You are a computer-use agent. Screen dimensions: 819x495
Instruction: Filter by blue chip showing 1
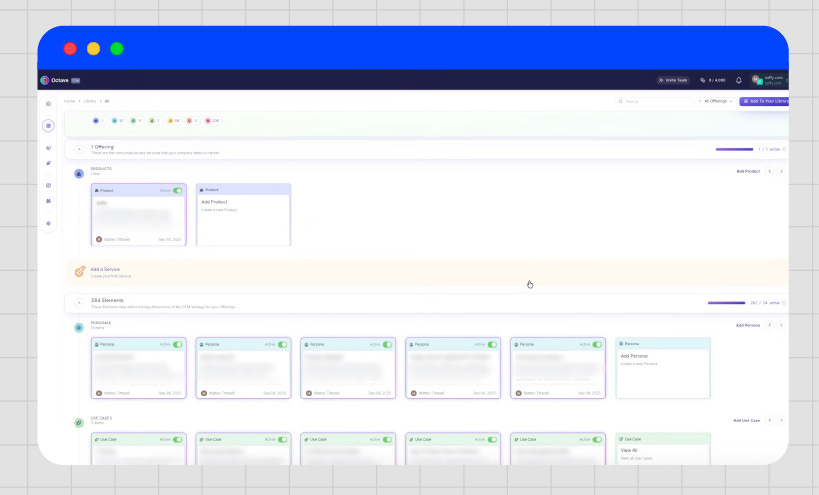tap(98, 121)
